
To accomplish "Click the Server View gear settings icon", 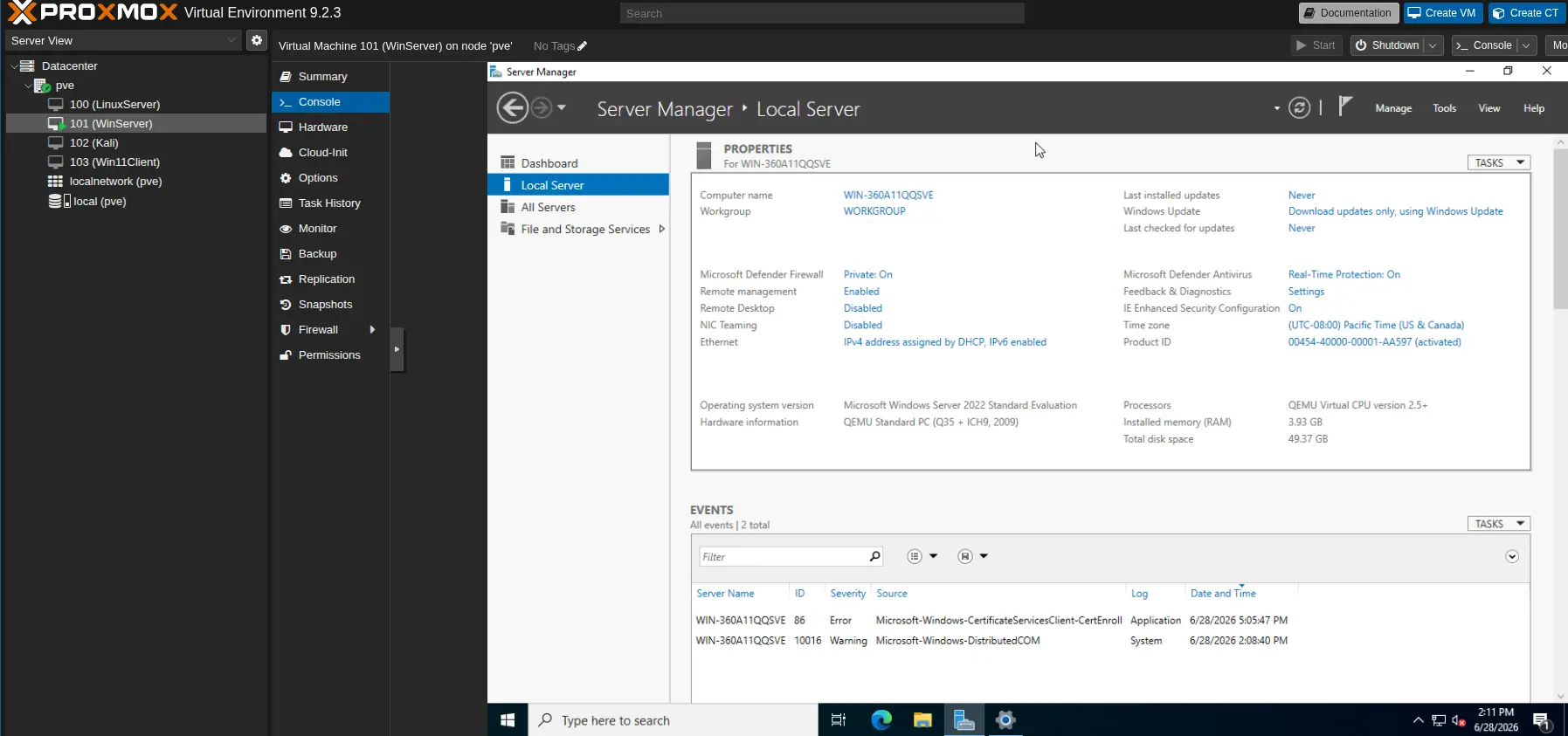I will point(257,40).
